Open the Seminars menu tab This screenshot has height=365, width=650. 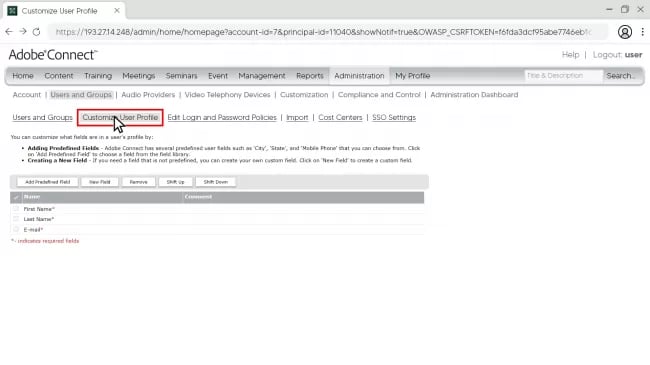[x=182, y=76]
